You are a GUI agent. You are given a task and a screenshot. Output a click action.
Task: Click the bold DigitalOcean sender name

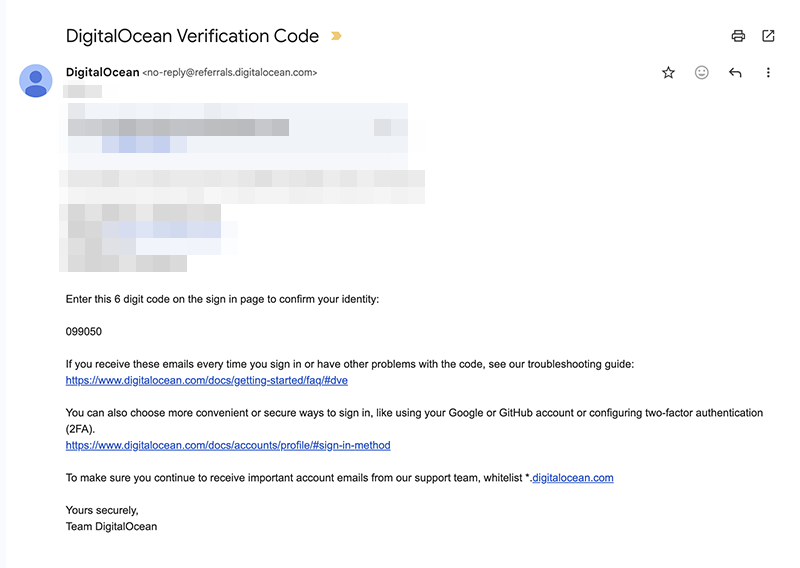[102, 72]
